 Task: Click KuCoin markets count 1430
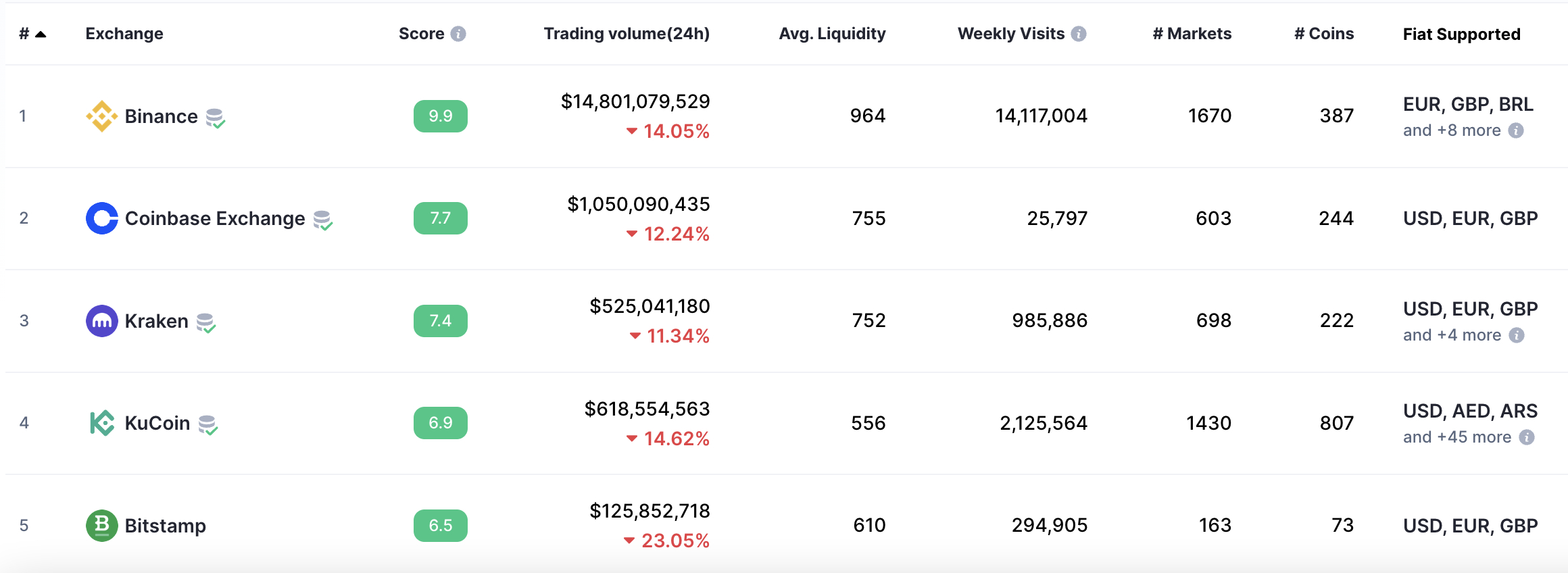click(1209, 423)
